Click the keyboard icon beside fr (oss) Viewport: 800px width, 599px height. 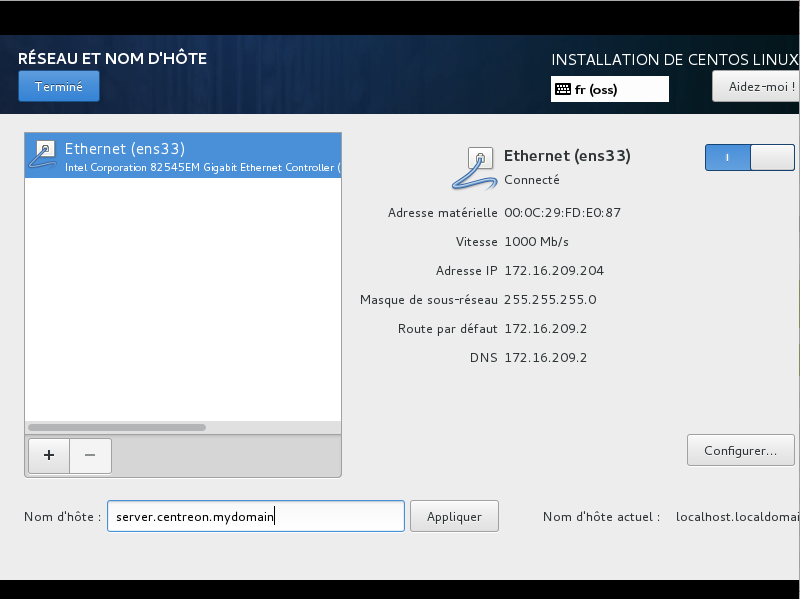[x=563, y=89]
